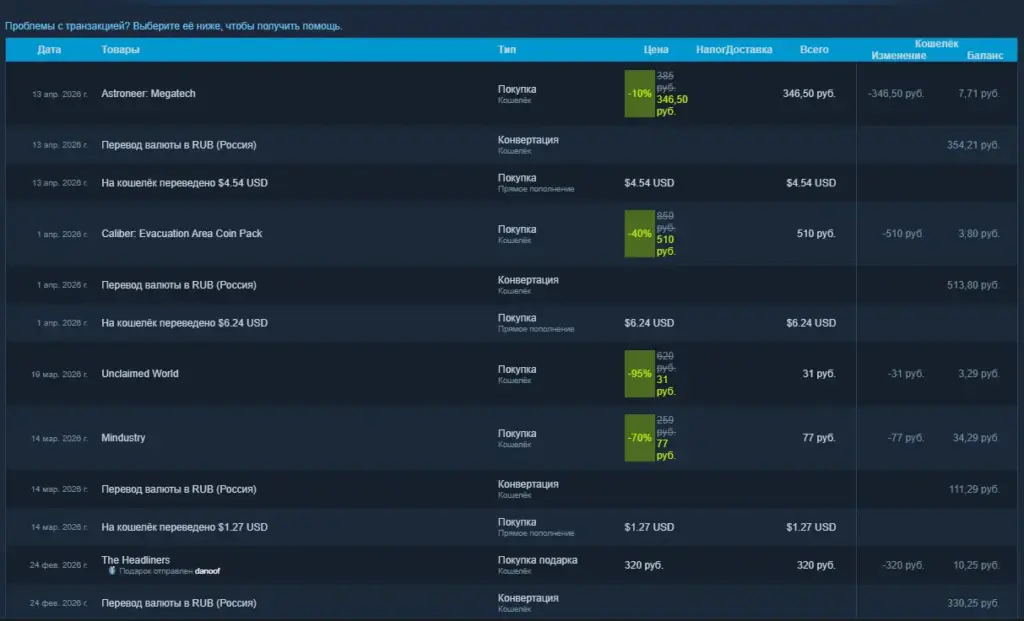The image size is (1024, 621).
Task: Click the -40% discount badge for Caliber
Action: [x=639, y=234]
